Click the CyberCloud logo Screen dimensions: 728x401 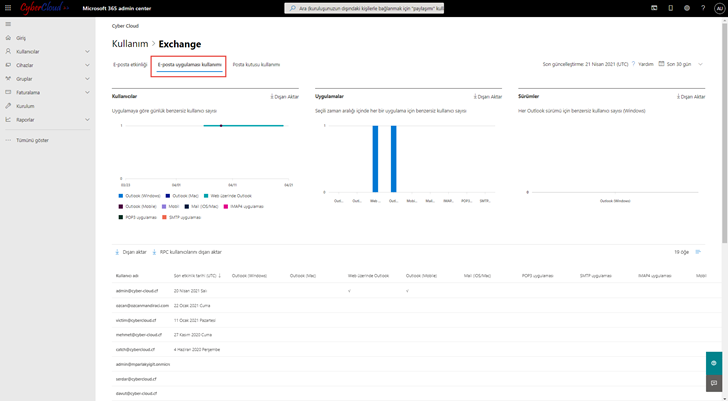tap(45, 8)
